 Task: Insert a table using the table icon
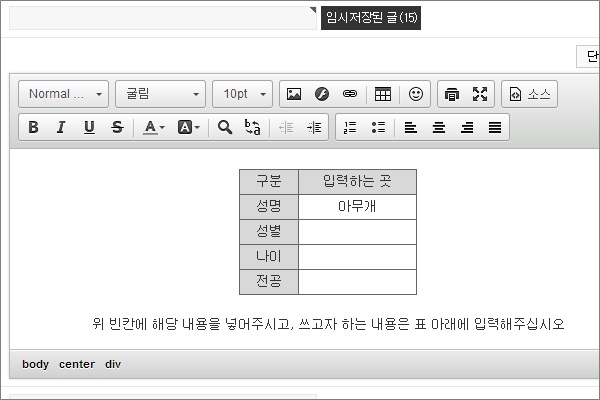[x=383, y=94]
